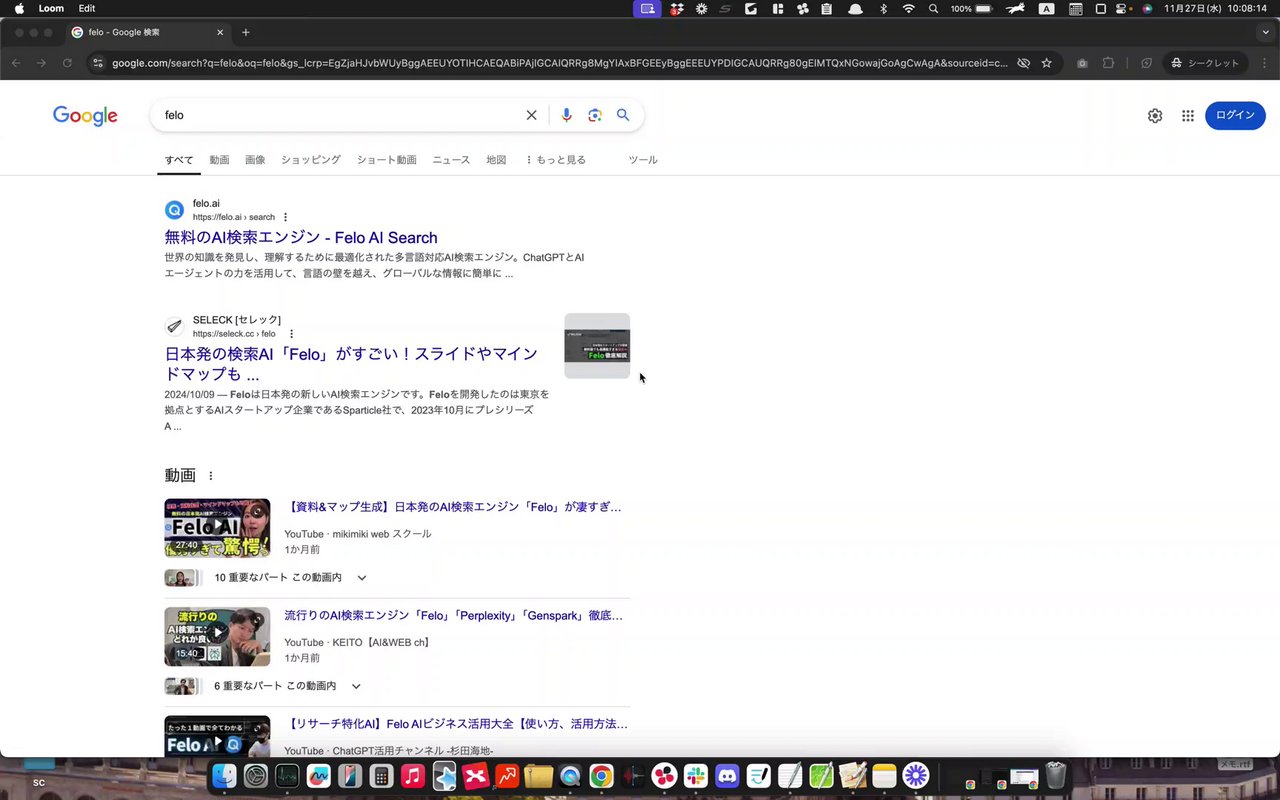
Task: Launch Slack from the Dock
Action: click(x=696, y=776)
